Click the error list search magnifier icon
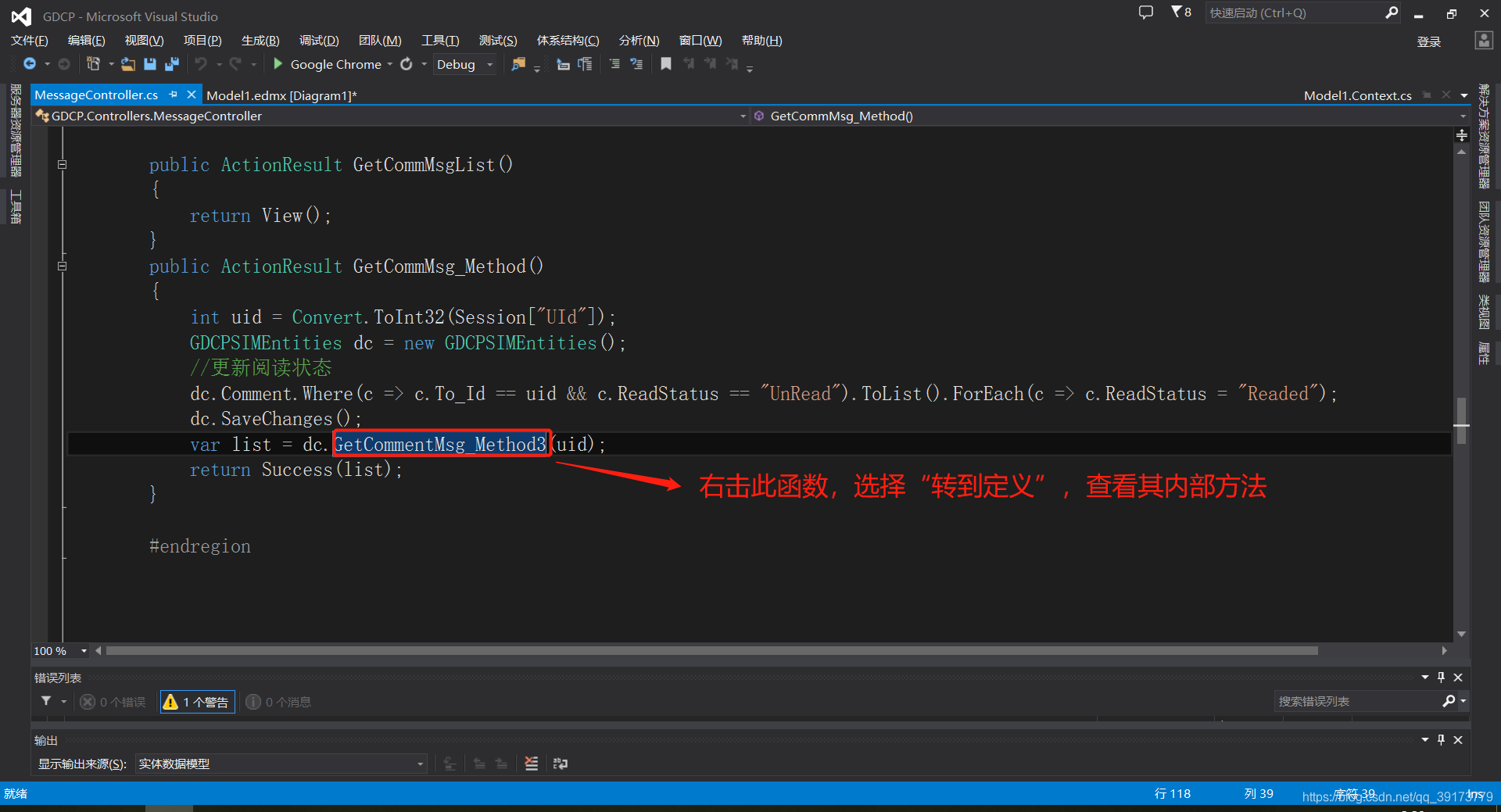Viewport: 1501px width, 812px height. [x=1449, y=701]
